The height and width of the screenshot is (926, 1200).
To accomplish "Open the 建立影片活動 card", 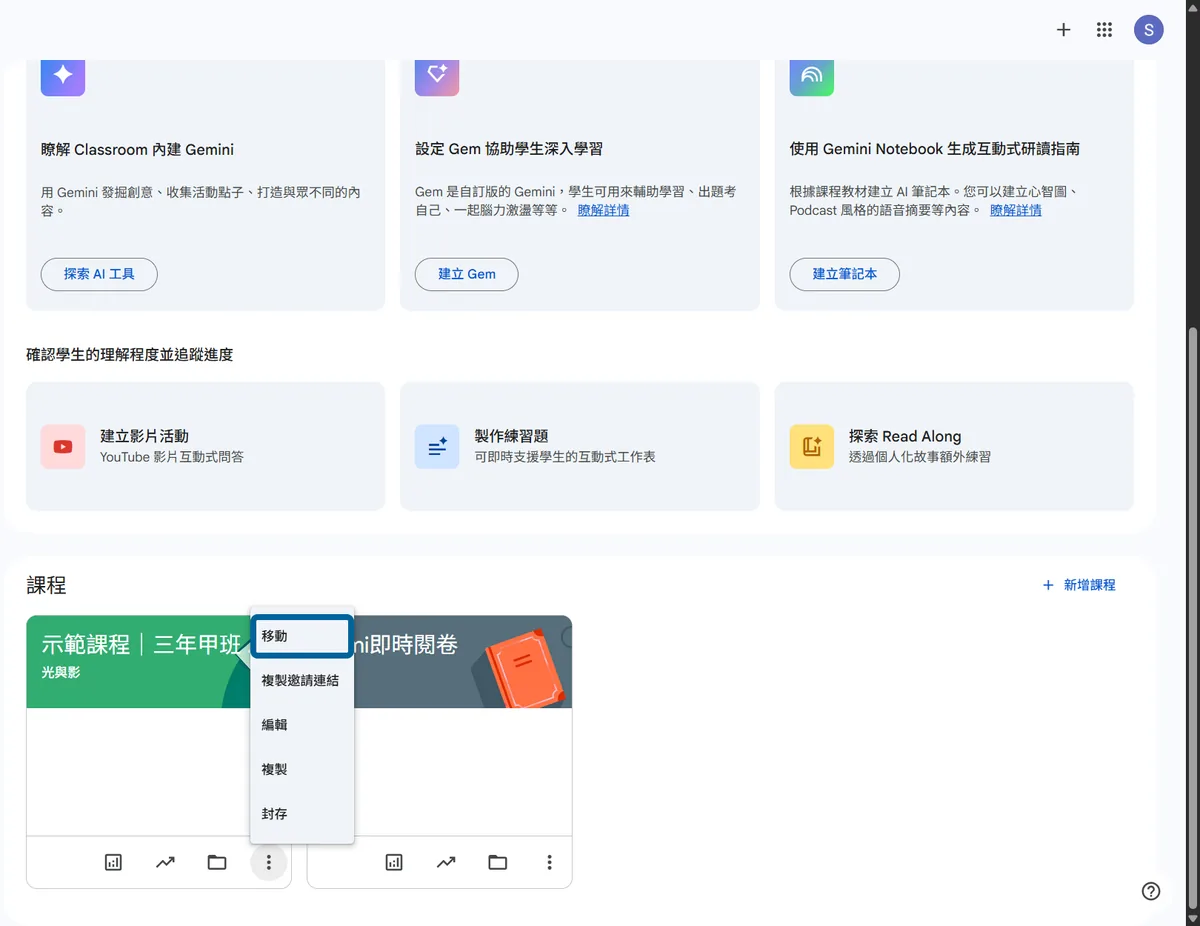I will click(205, 446).
